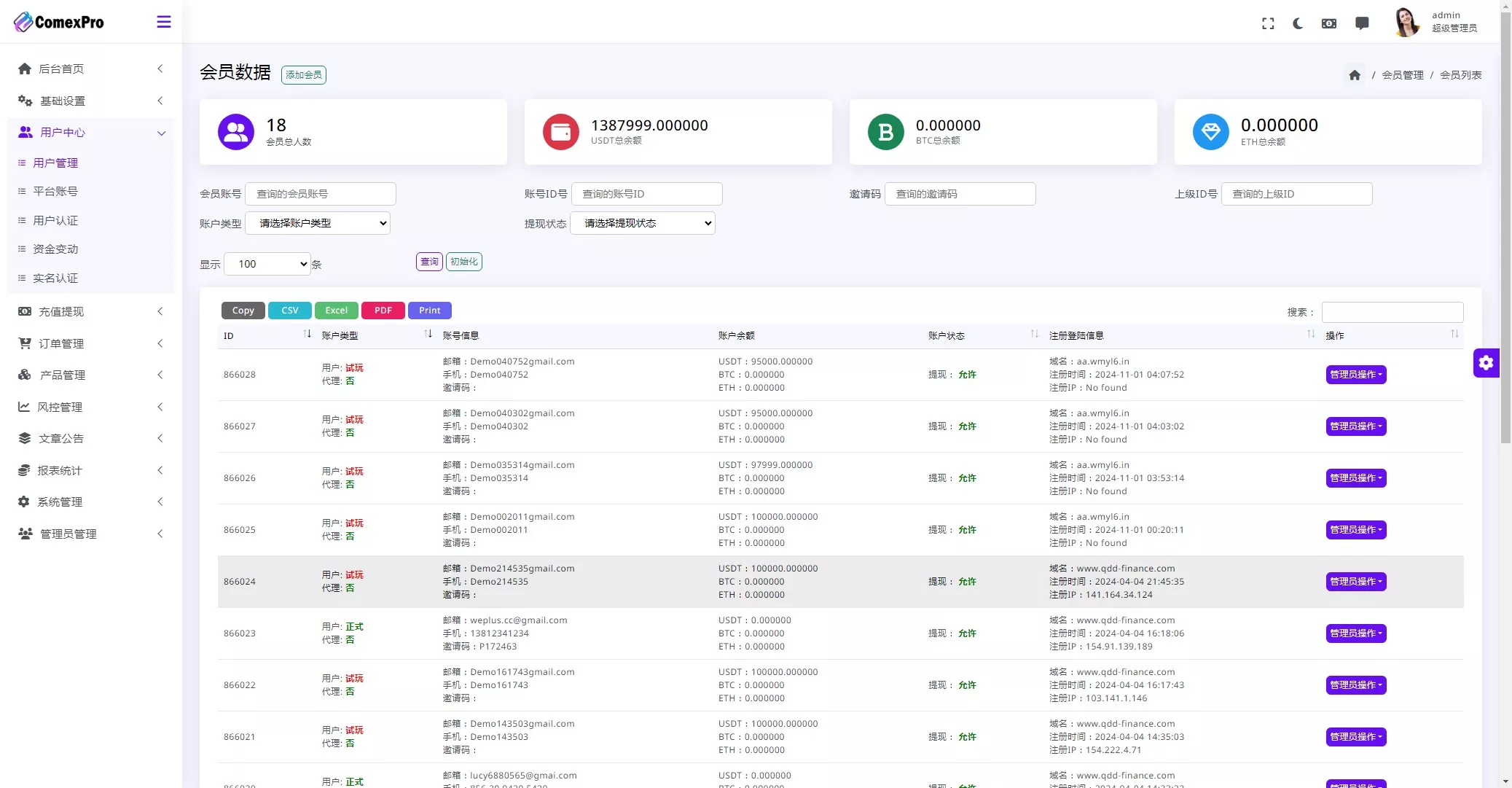Select 平台账号 in the sidebar submenu
1512x788 pixels.
[55, 192]
